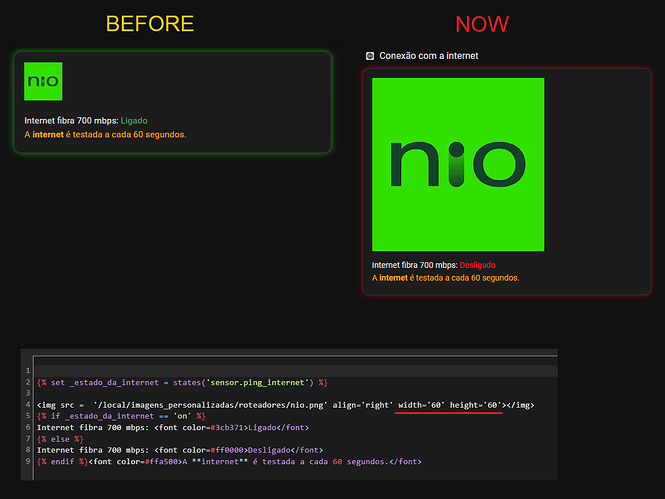This screenshot has width=665, height=499.
Task: Click the large nio logo image
Action: click(x=458, y=164)
